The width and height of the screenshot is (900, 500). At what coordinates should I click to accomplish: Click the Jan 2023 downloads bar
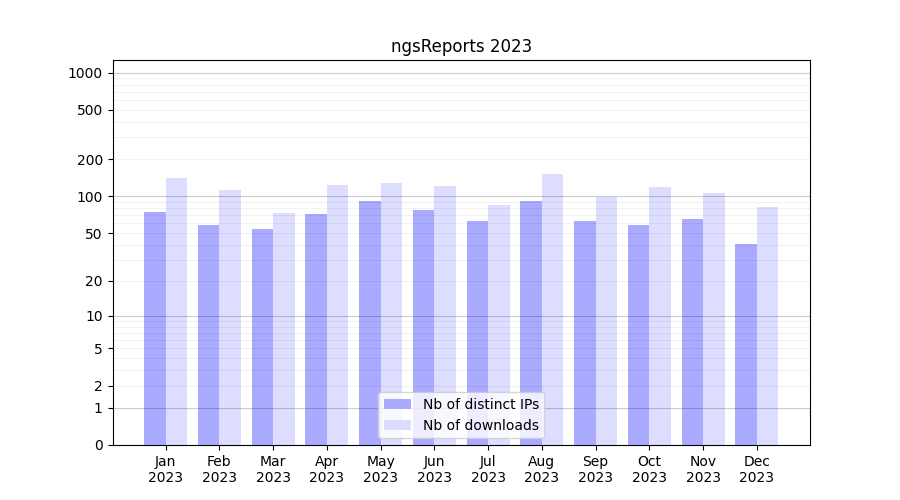coord(177,311)
